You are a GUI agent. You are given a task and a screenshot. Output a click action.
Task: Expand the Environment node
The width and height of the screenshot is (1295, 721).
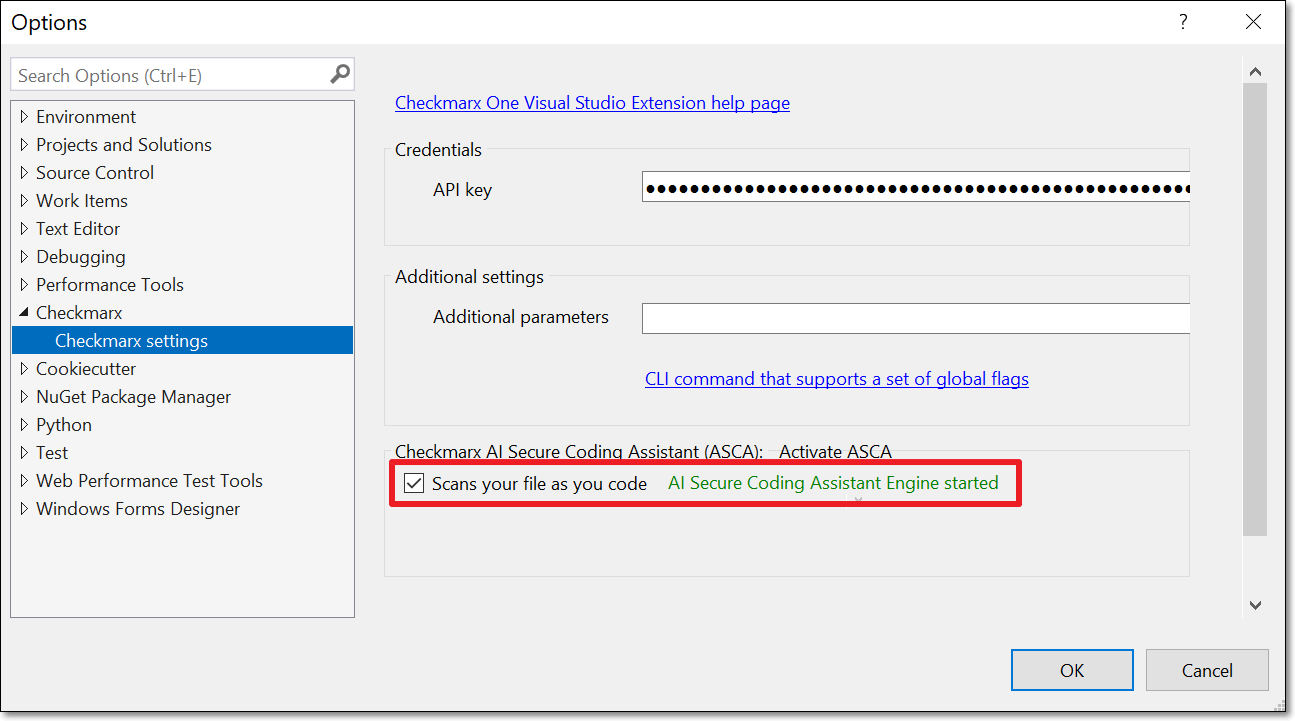25,117
